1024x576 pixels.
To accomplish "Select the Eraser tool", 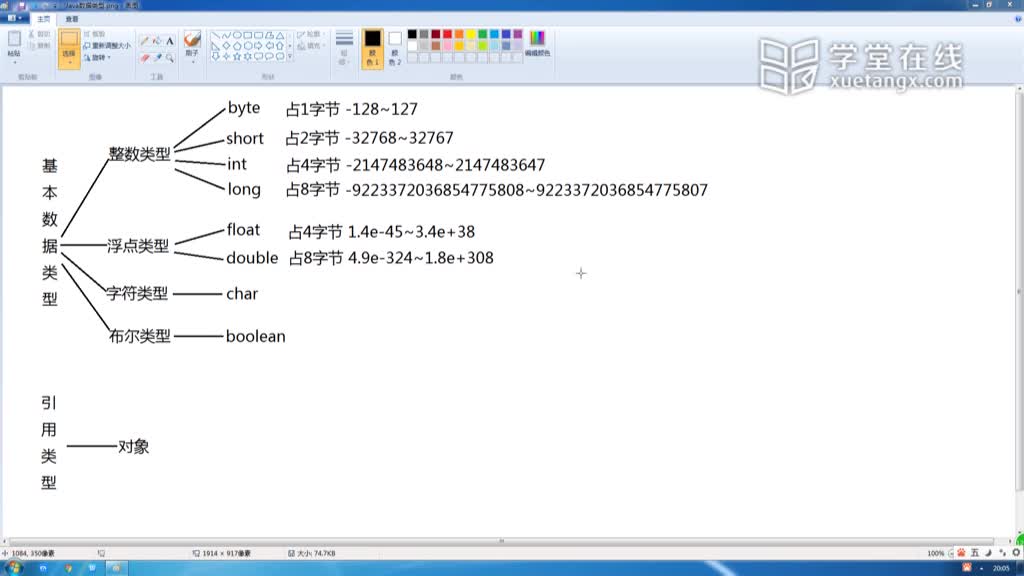I will (x=144, y=58).
